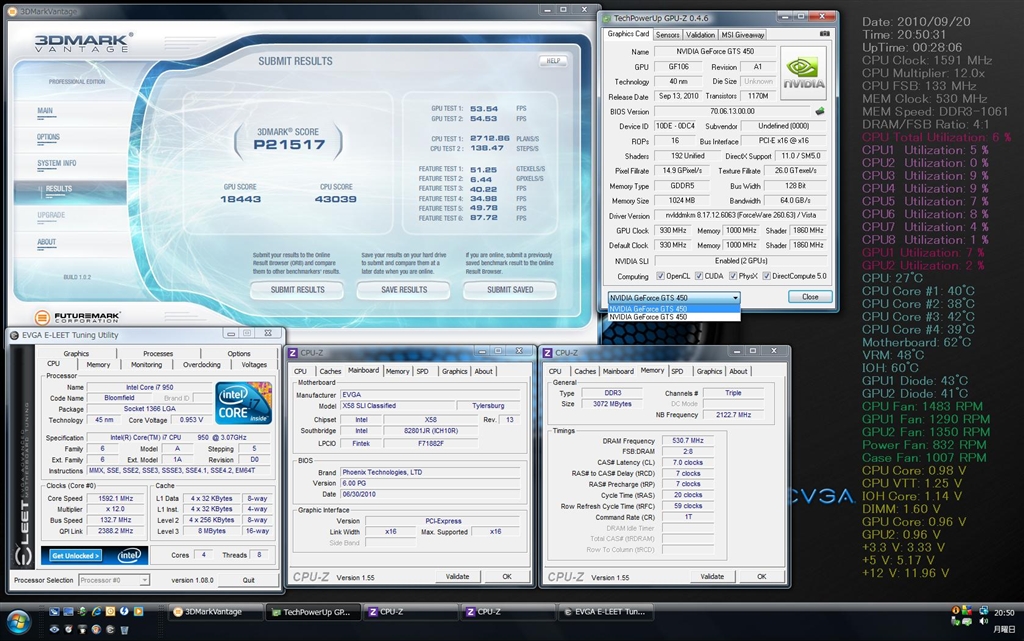Select the second NVIDIA GeForce GTS 450 option

tap(674, 317)
